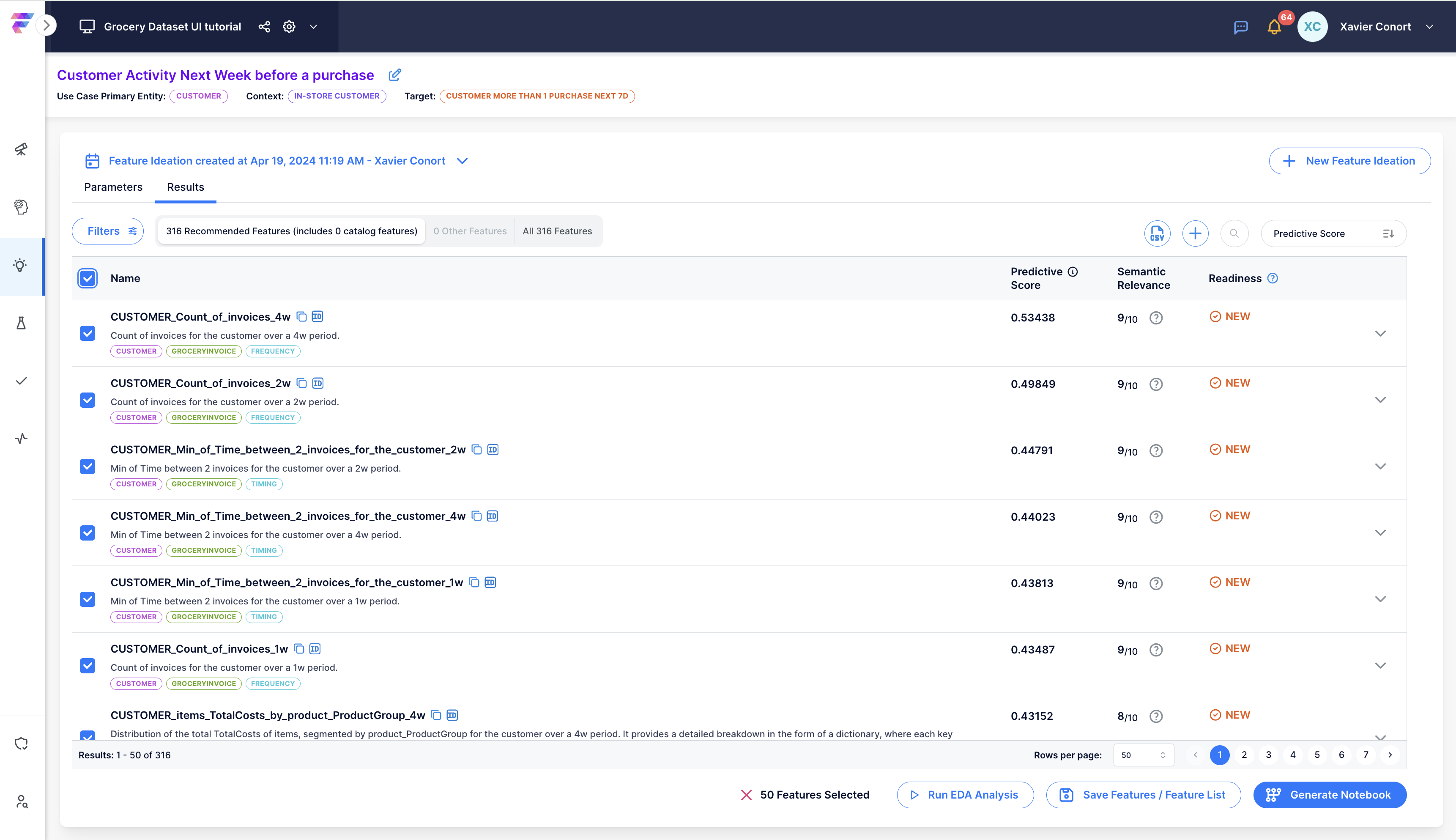Image resolution: width=1456 pixels, height=840 pixels.
Task: Click the FeatureByte logo icon
Action: pyautogui.click(x=21, y=24)
